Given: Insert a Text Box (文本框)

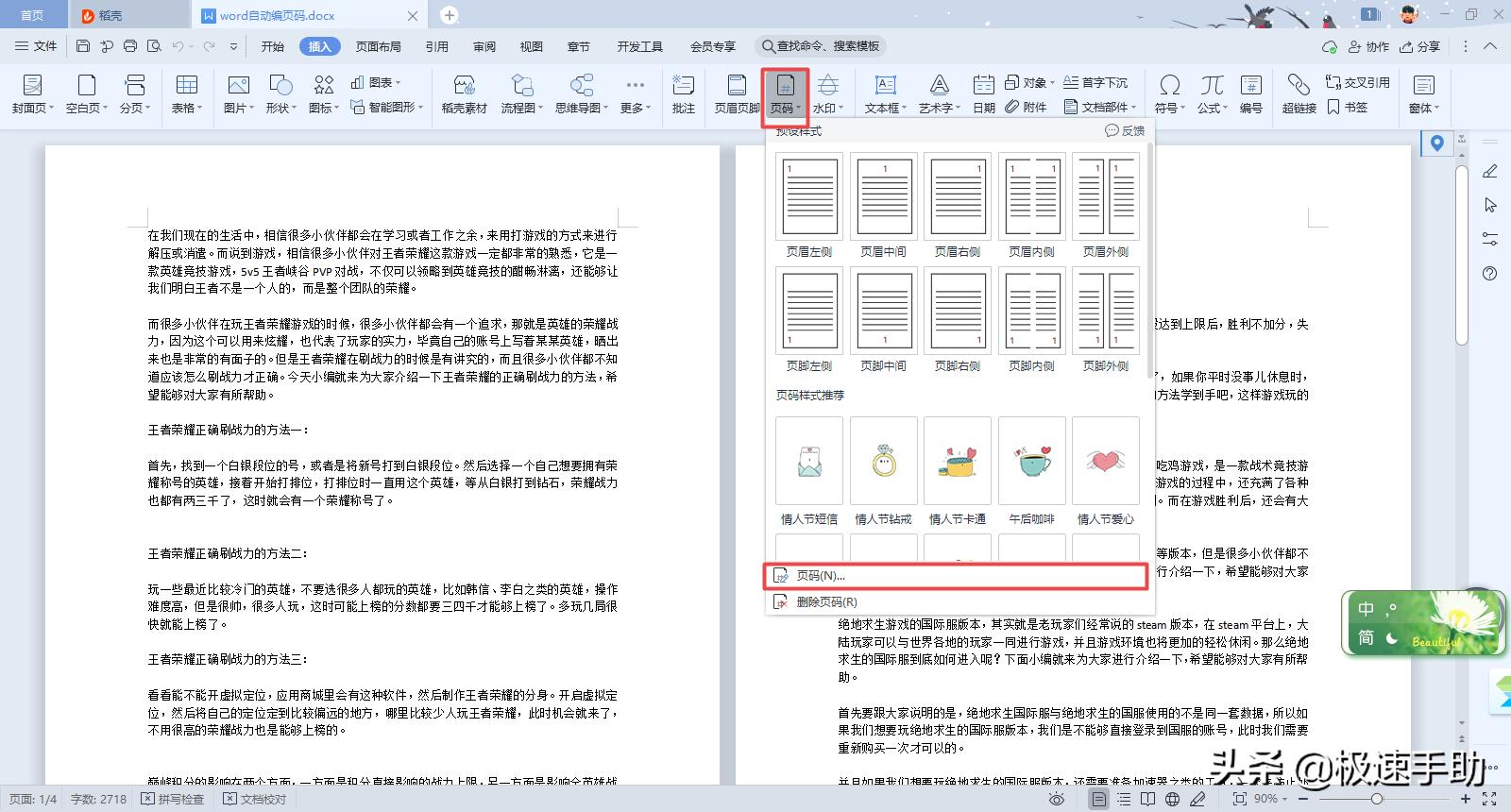Looking at the screenshot, I should tap(885, 94).
